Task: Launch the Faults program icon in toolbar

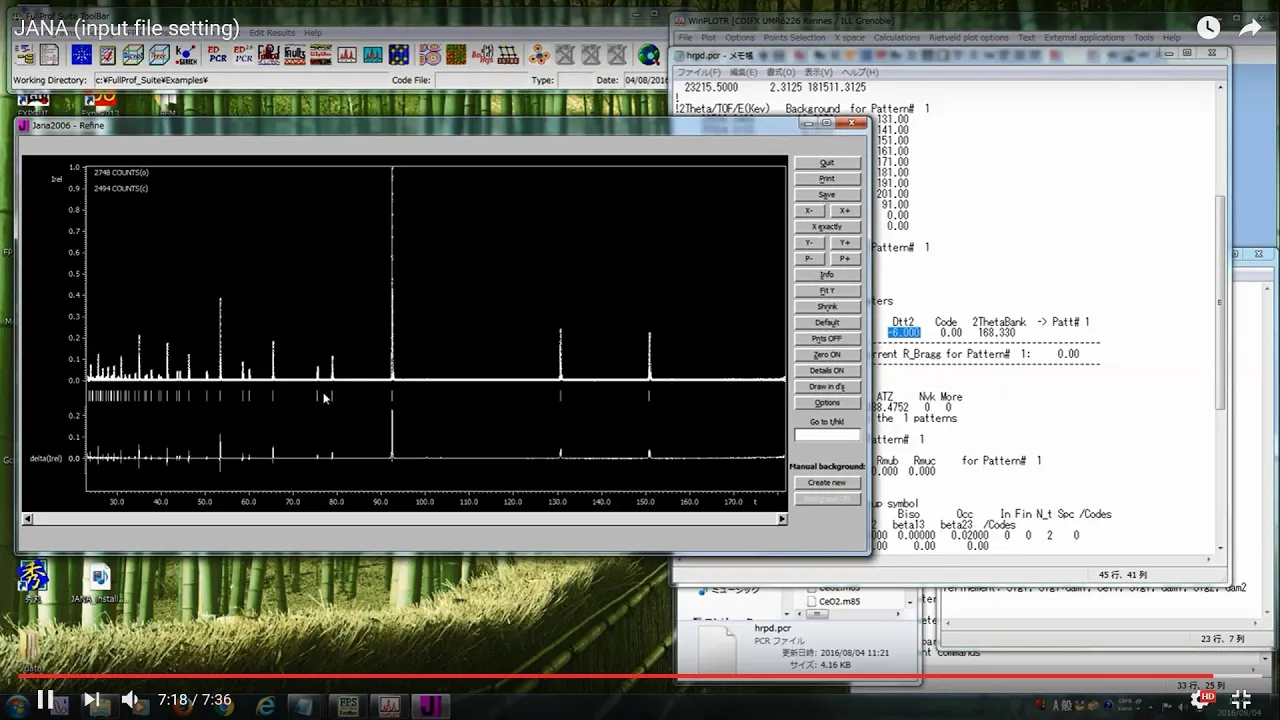Action: [295, 55]
